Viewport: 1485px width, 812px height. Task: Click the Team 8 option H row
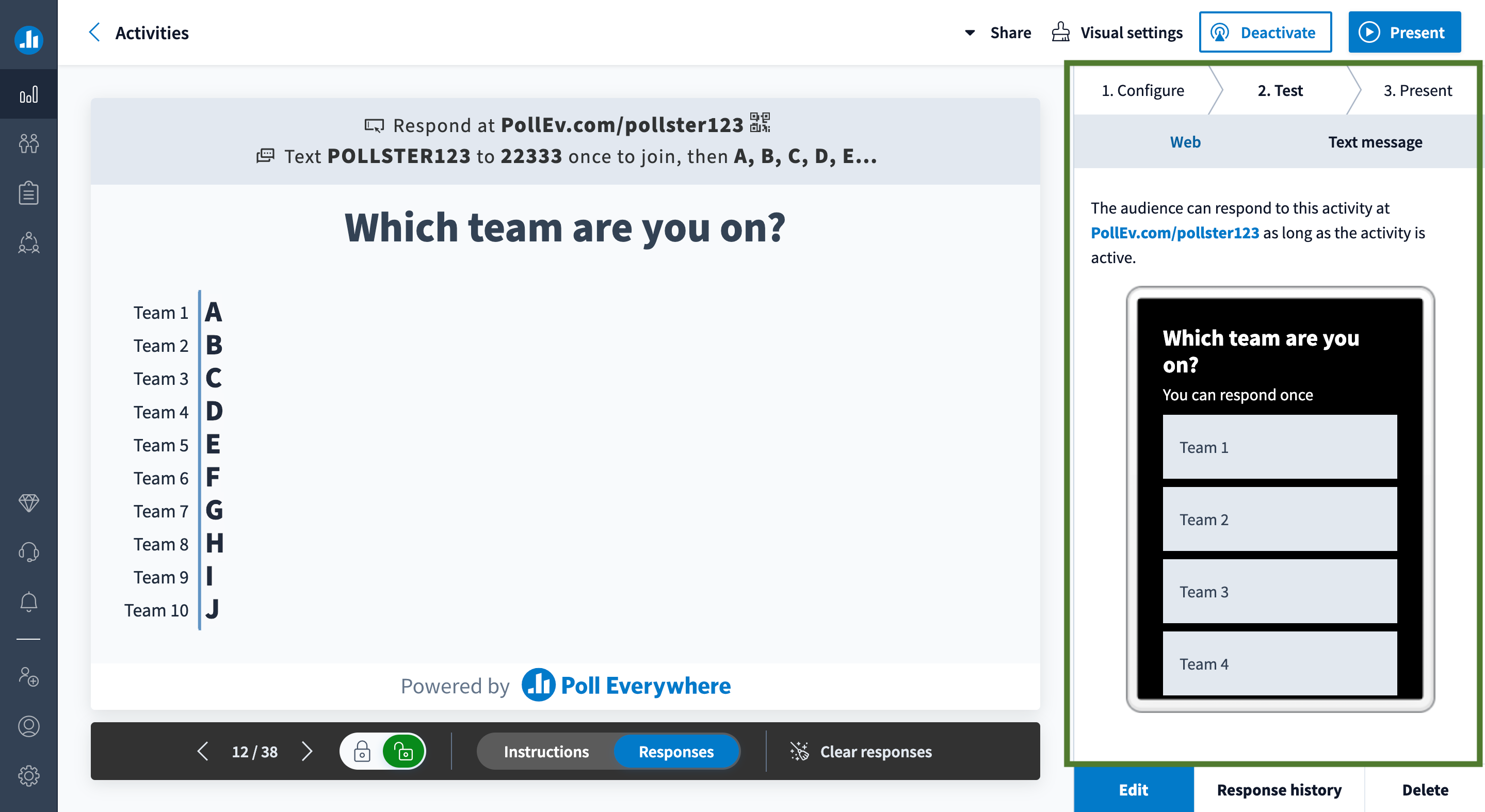click(177, 544)
